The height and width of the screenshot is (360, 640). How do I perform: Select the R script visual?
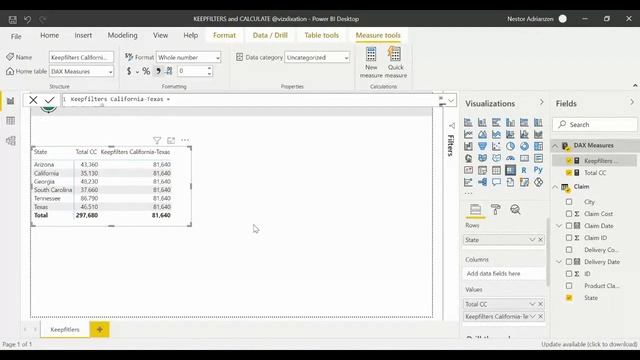(524, 170)
